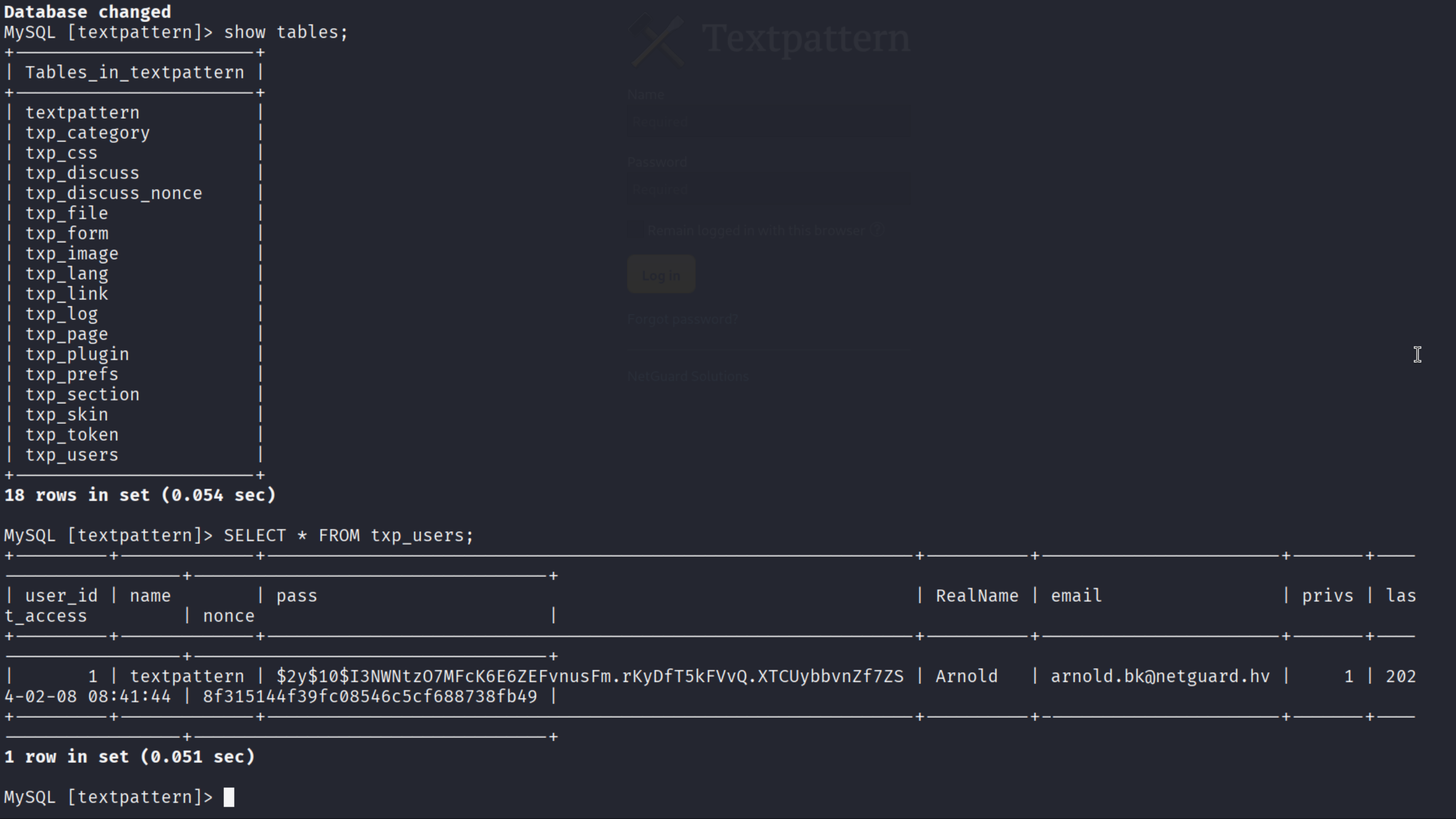Screen dimensions: 1456x819
Task: Select the txp_skin table name
Action: coord(66,415)
